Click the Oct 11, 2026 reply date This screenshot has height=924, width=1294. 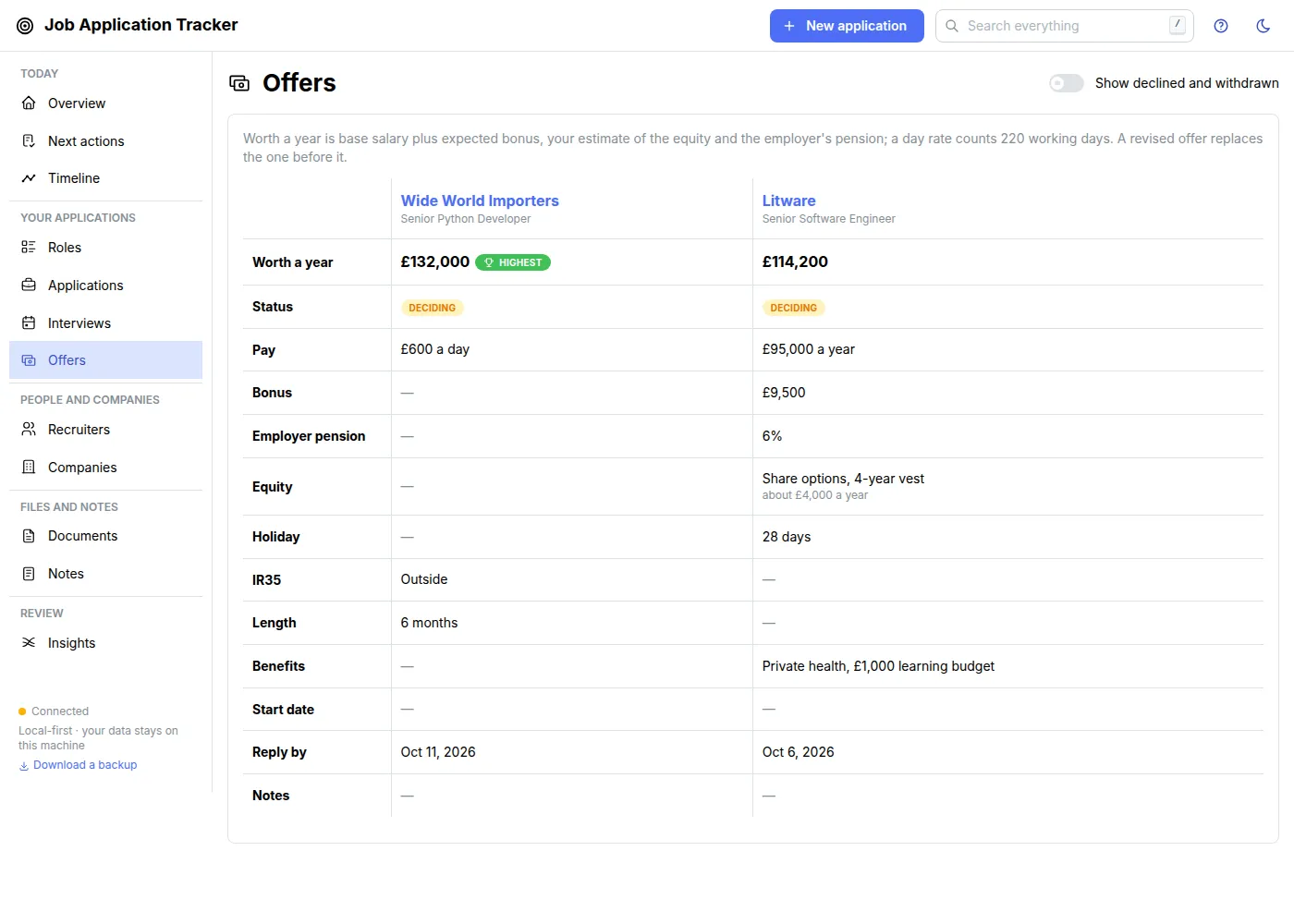(x=438, y=752)
